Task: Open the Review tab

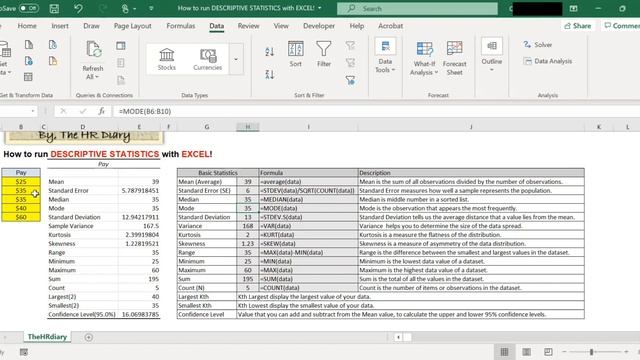Action: coord(249,26)
